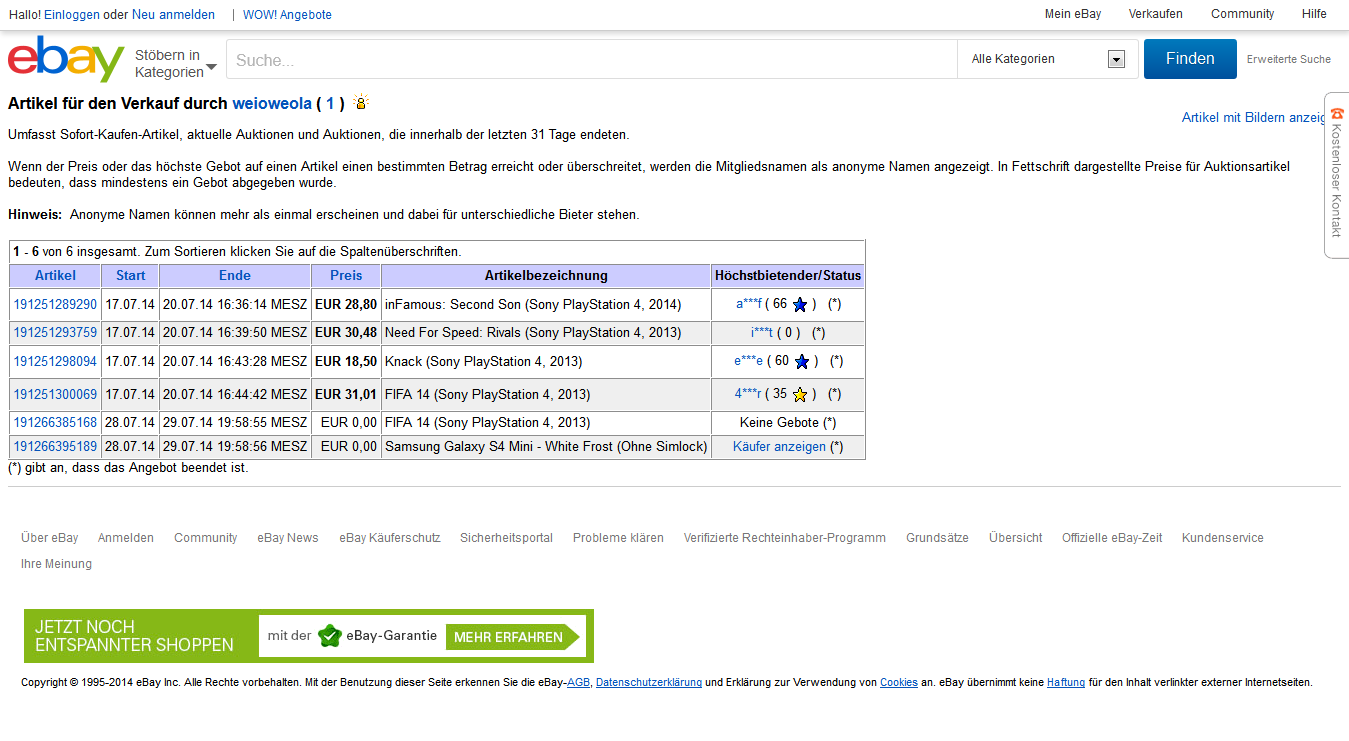Open item number 191251289290

point(55,304)
